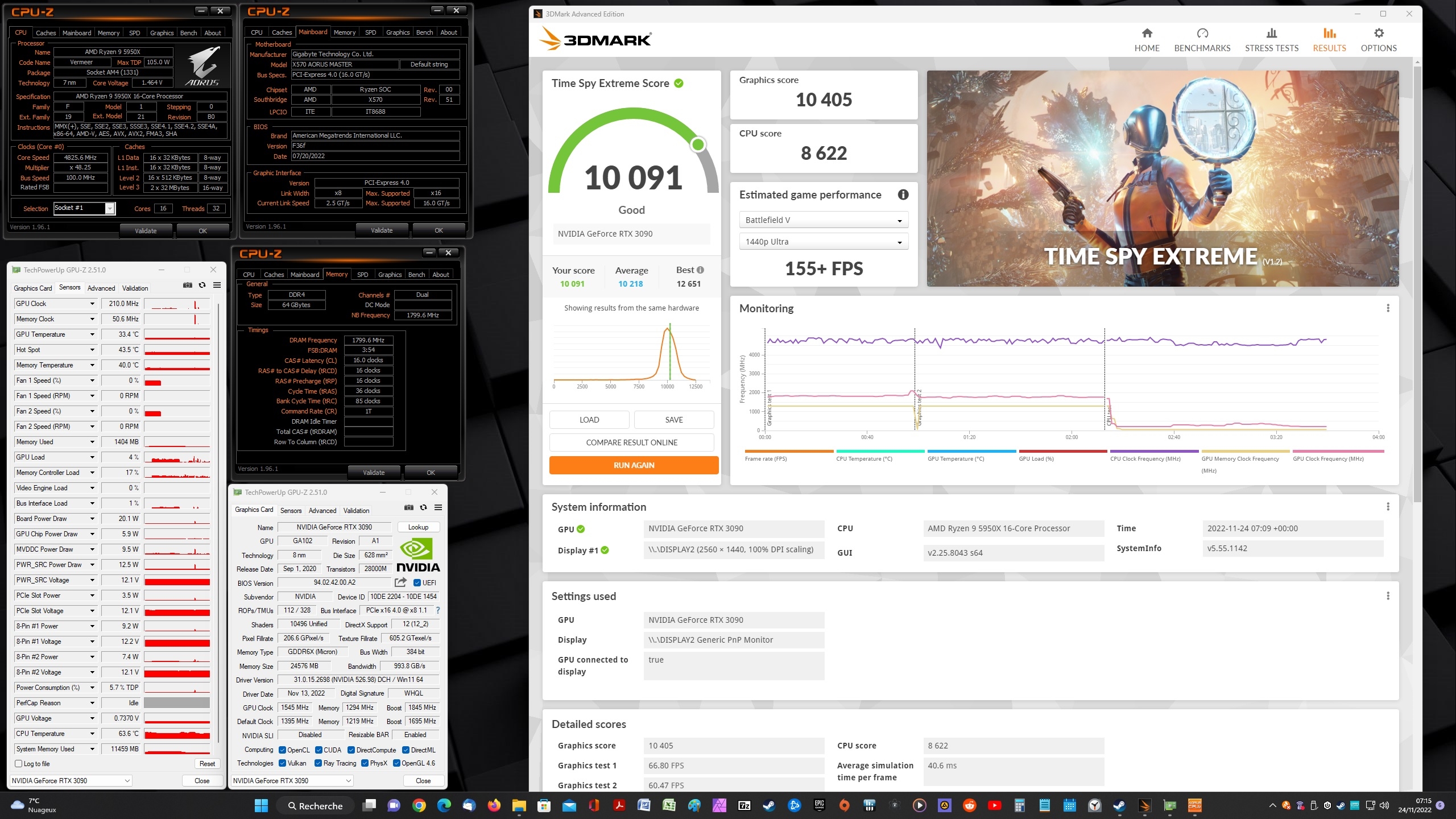Image resolution: width=1456 pixels, height=819 pixels.
Task: Open the Advanced tab in the GPU-Z Sensors window
Action: click(101, 288)
